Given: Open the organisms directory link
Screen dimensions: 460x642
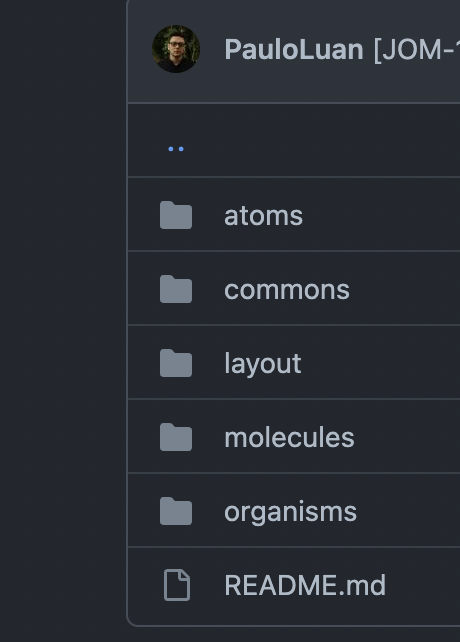Looking at the screenshot, I should (290, 513).
